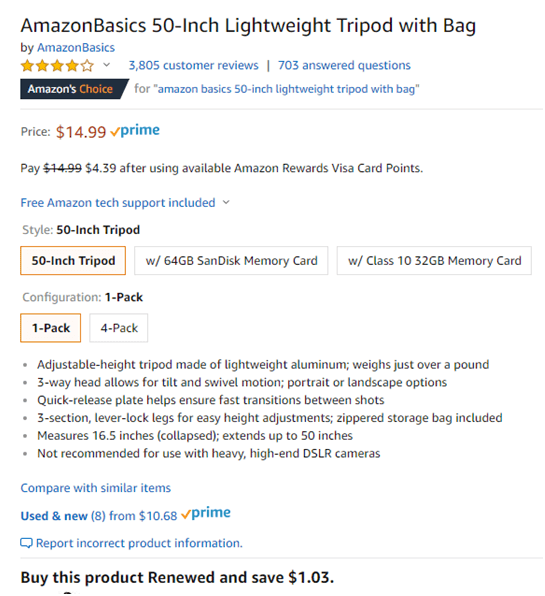Click the keyword link after Amazon's Choice
This screenshot has height=596, width=545.
click(288, 89)
